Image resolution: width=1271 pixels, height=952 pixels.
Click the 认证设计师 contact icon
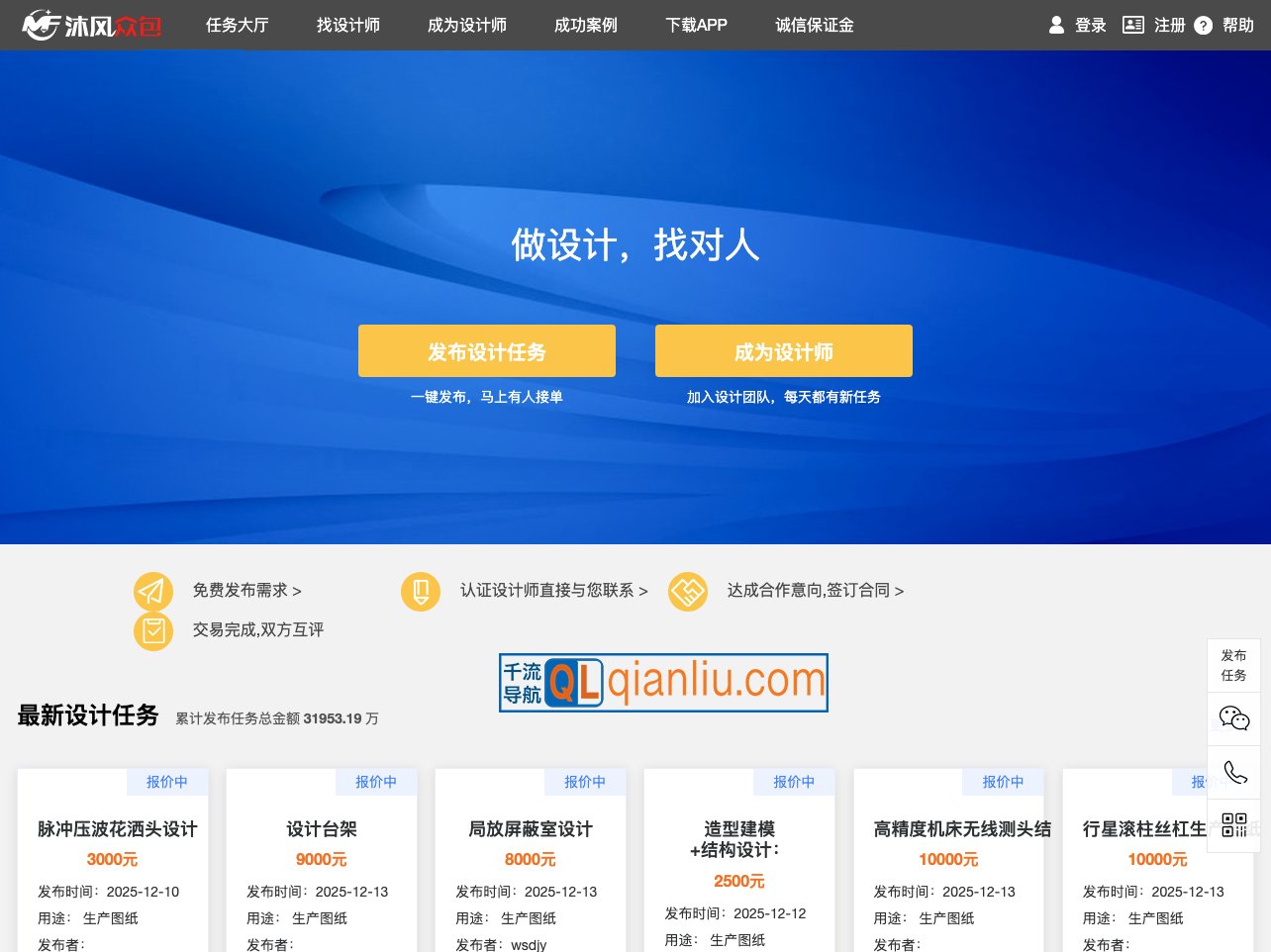click(420, 591)
